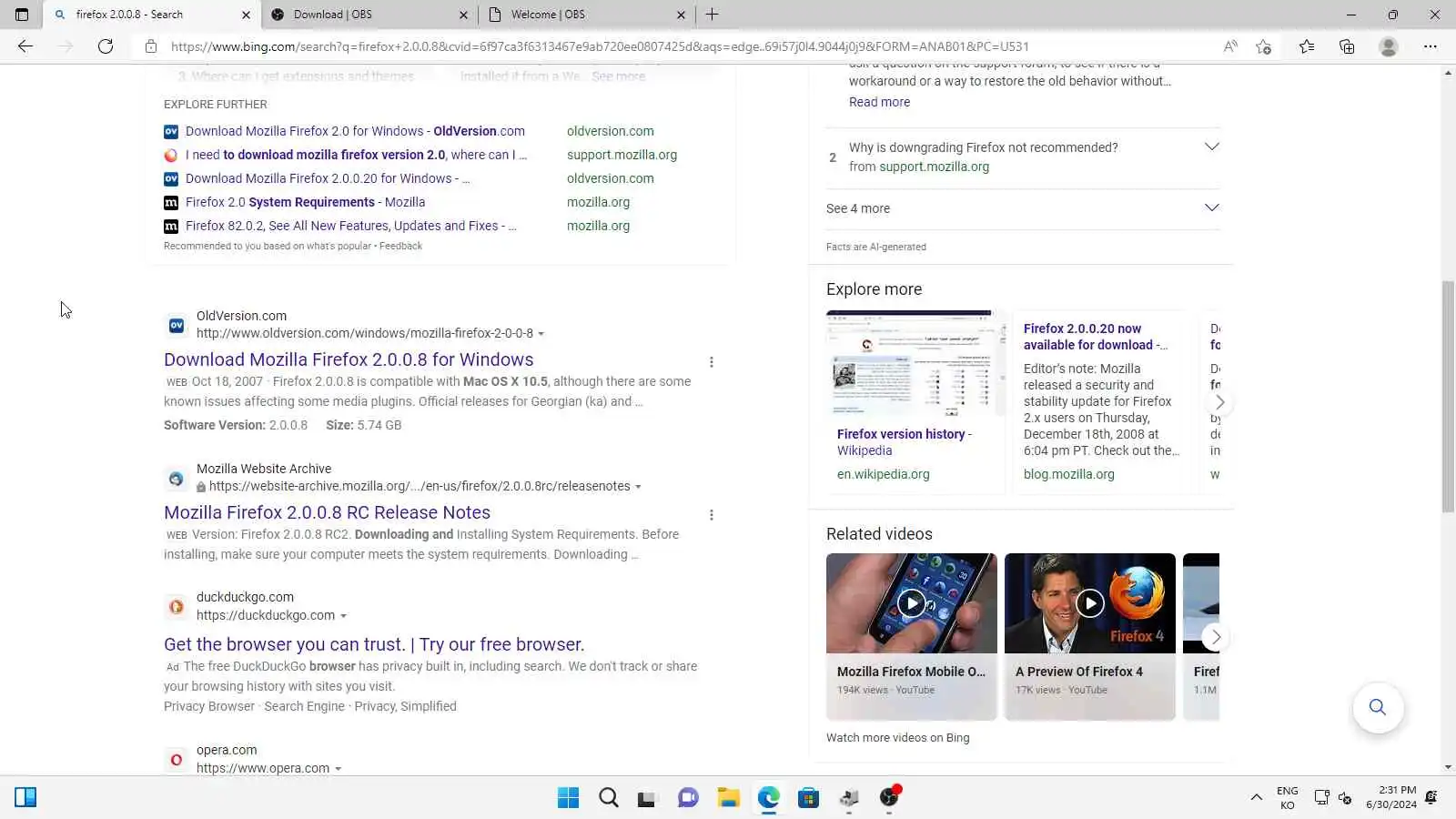Open the Collections icon in toolbar
Viewport: 1456px width, 819px height.
tap(1347, 46)
